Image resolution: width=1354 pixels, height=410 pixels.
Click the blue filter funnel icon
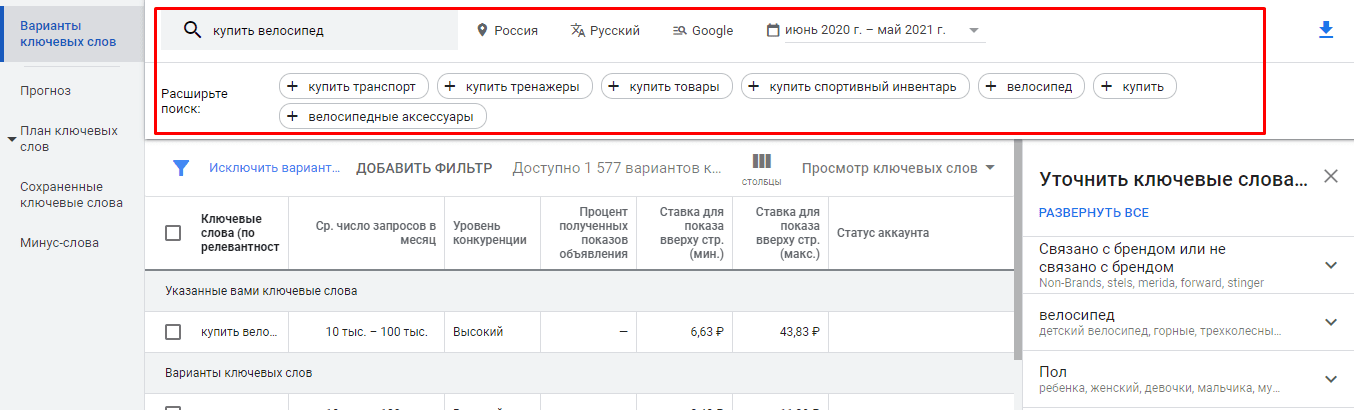click(x=181, y=168)
